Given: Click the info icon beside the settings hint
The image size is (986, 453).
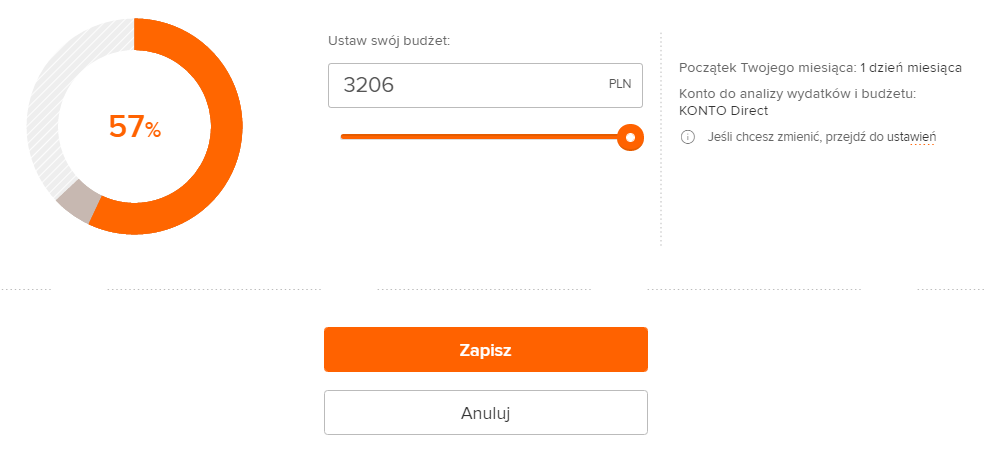Looking at the screenshot, I should 687,137.
